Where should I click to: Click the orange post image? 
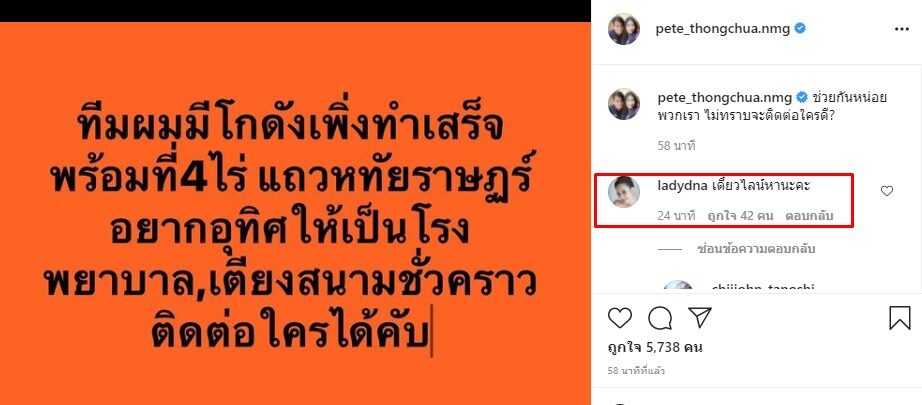(x=295, y=213)
